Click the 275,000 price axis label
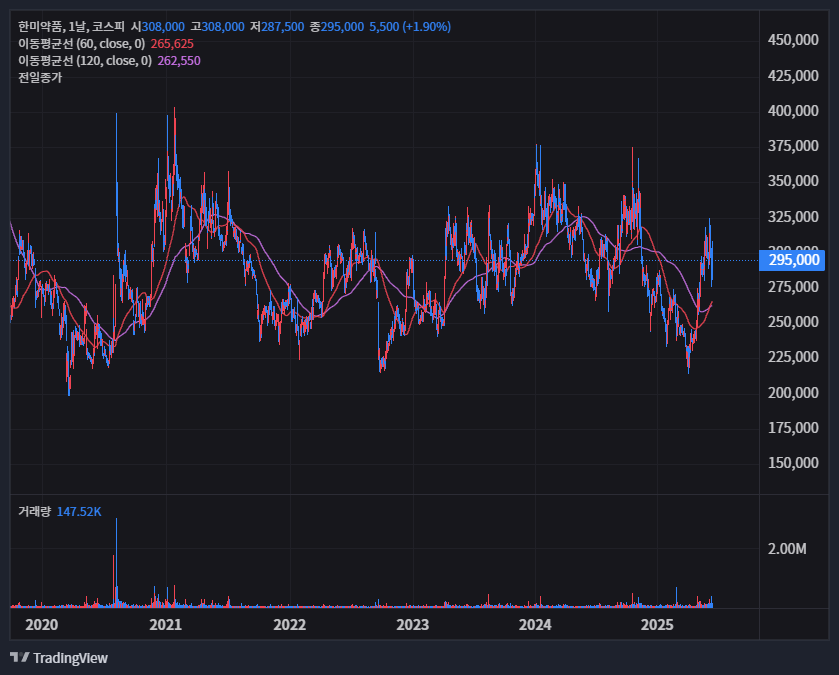Screen dimensions: 839x675 click(x=793, y=287)
